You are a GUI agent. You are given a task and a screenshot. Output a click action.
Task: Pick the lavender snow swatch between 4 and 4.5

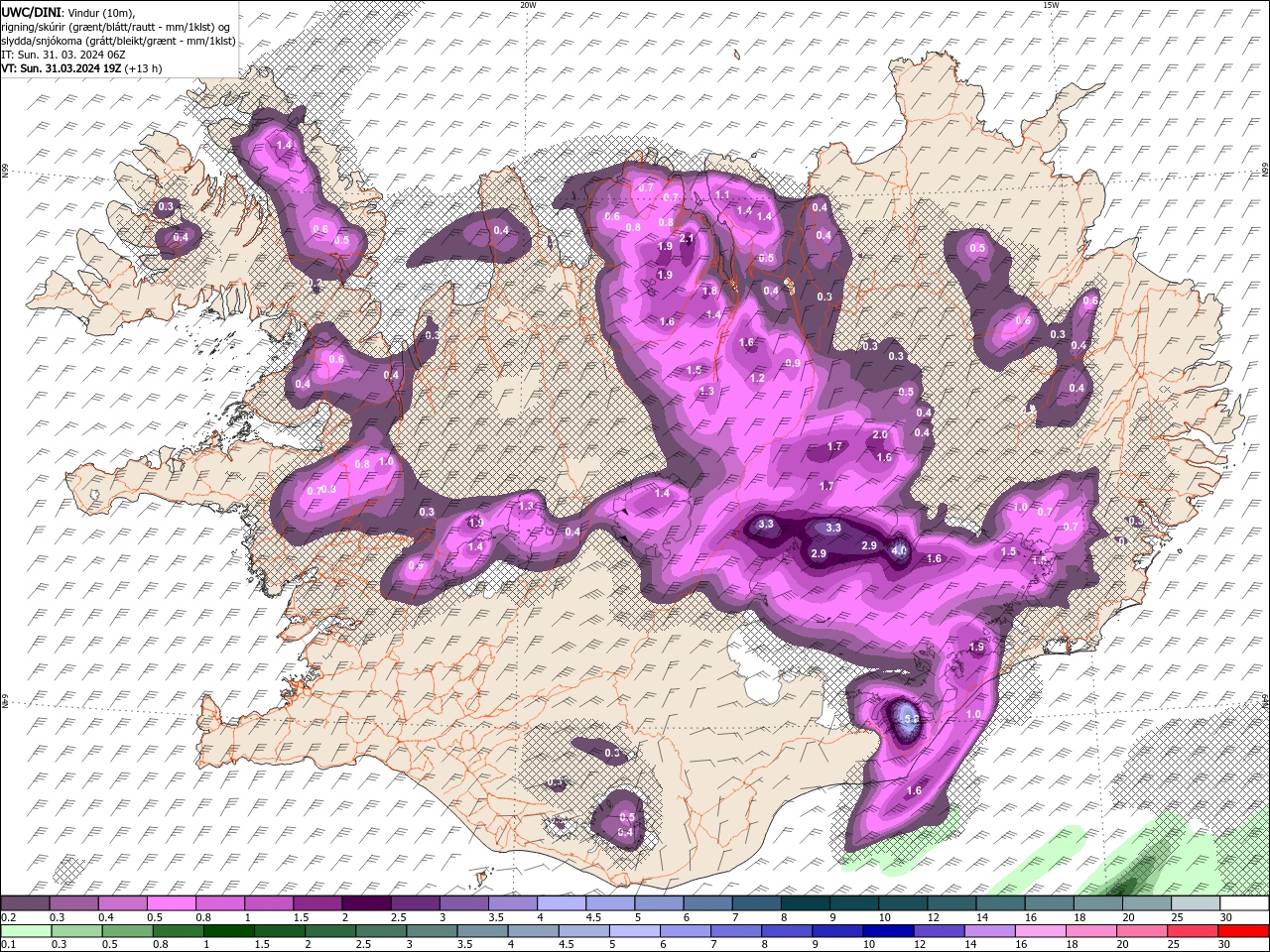(562, 903)
